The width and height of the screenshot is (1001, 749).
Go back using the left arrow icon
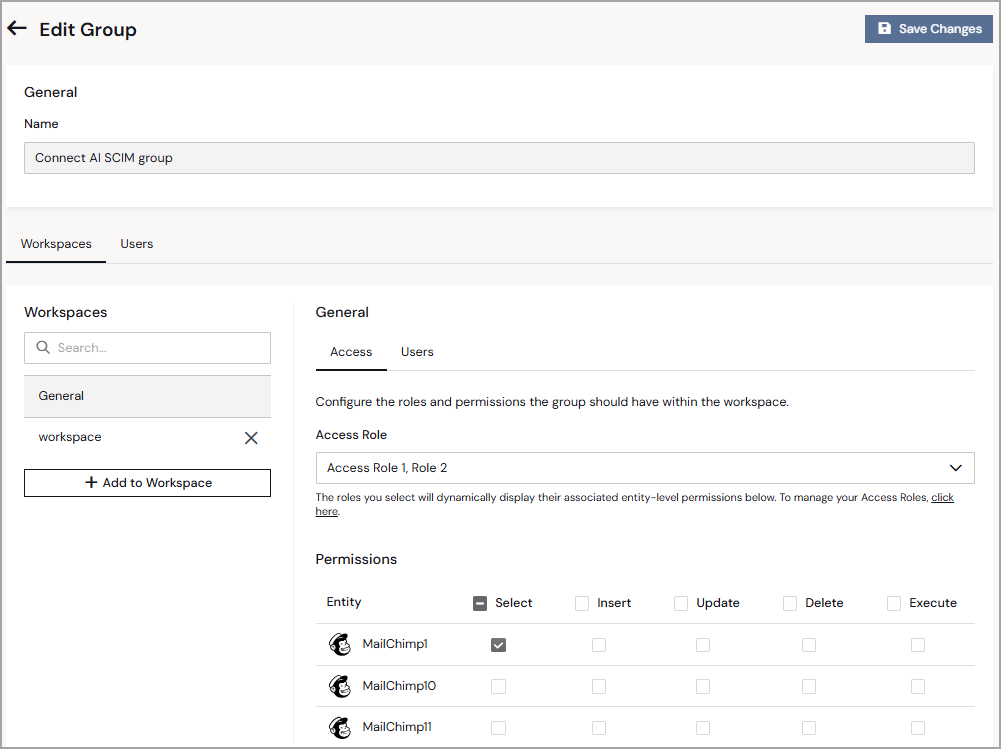tap(17, 28)
